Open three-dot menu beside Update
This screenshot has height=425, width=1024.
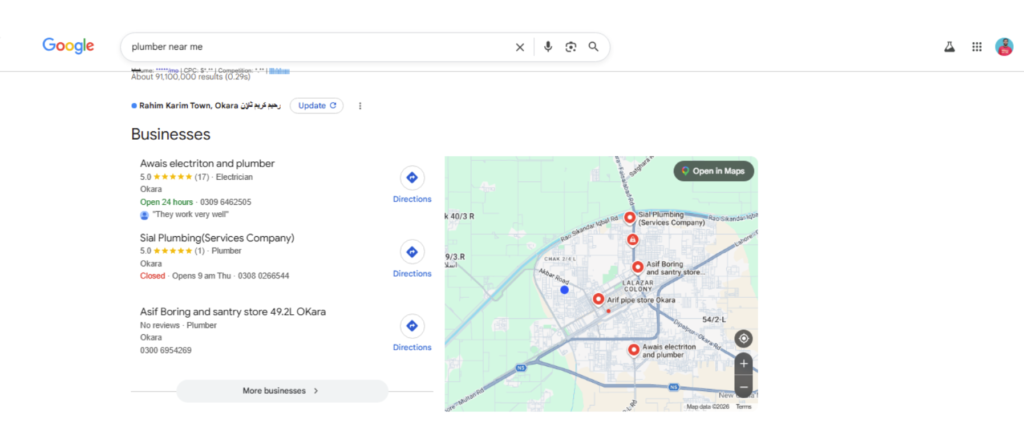click(x=360, y=106)
